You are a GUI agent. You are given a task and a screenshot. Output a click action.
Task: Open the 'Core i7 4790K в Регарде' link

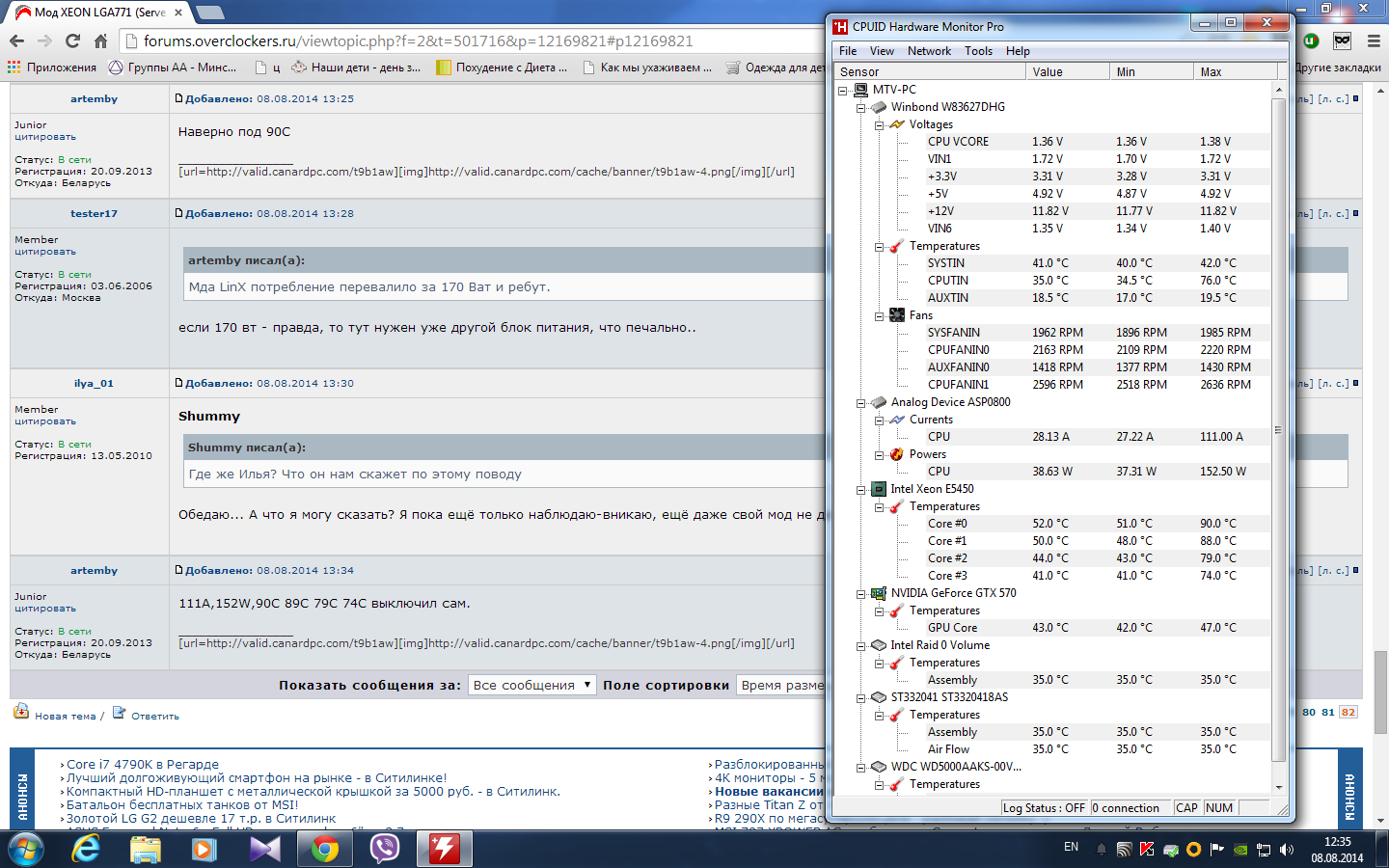[x=143, y=764]
